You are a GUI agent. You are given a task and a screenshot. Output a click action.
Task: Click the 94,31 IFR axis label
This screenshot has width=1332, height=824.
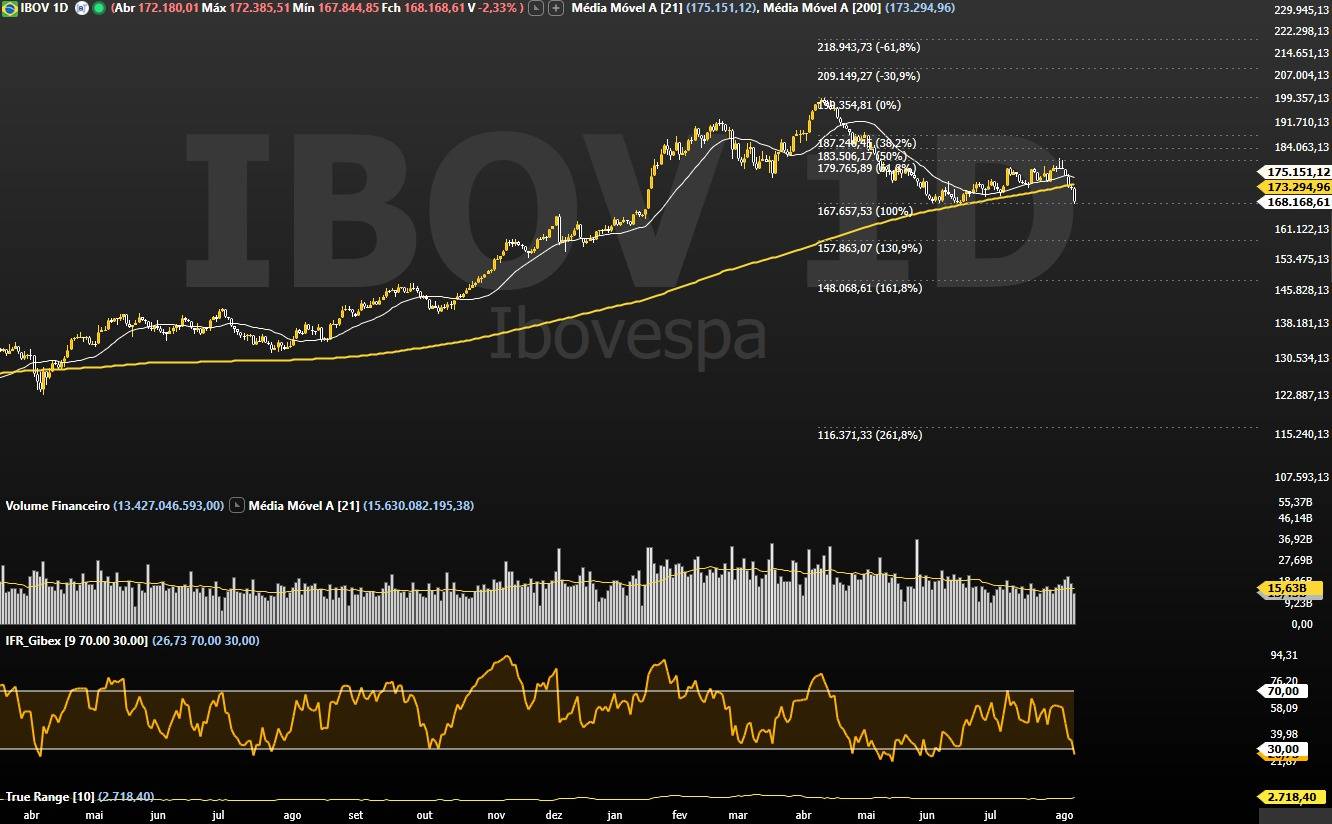click(1283, 656)
